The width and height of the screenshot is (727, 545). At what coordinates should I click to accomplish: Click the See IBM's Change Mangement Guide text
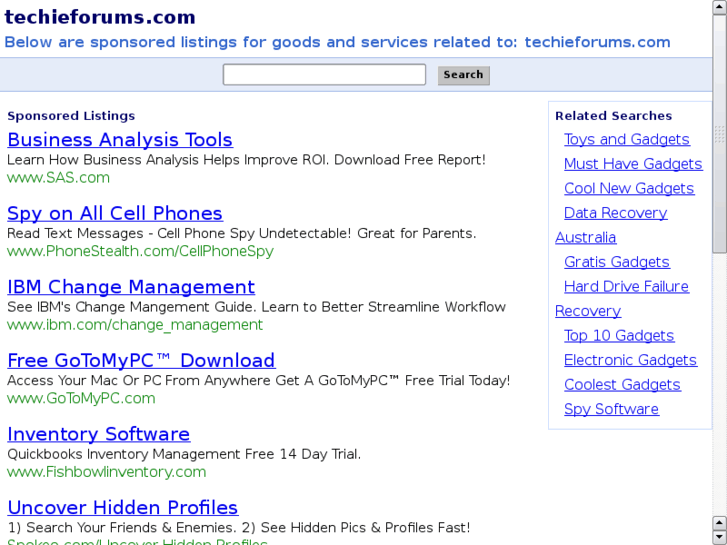click(256, 307)
